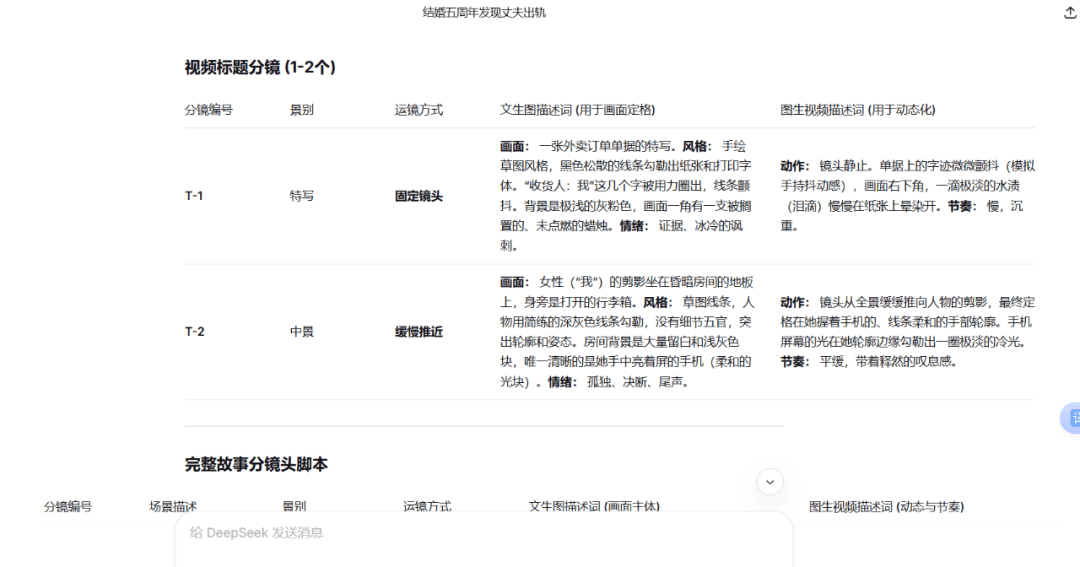Click the '固定镜头' camera movement cell
The width and height of the screenshot is (1080, 567).
(x=419, y=196)
